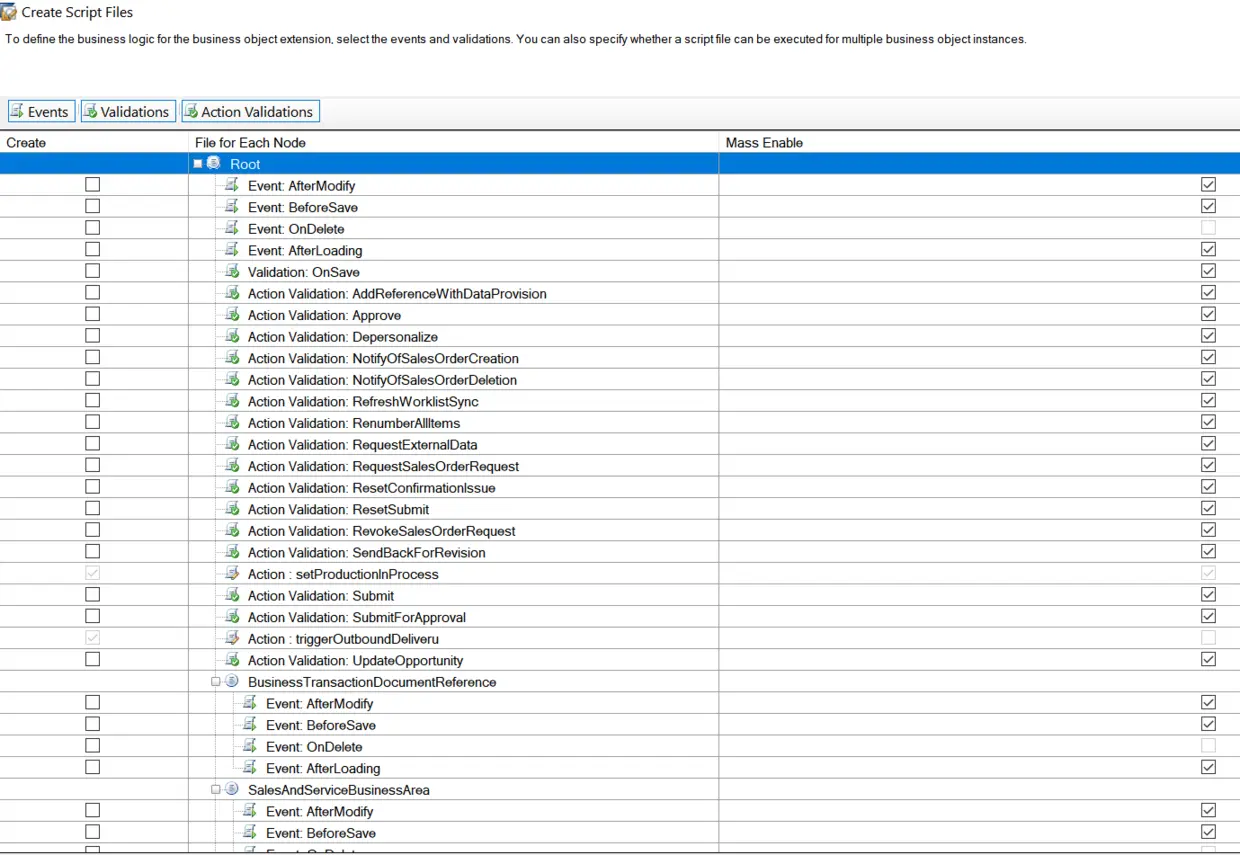1240x855 pixels.
Task: Click the SalesAndServiceBusinessArea node icon
Action: coord(232,789)
